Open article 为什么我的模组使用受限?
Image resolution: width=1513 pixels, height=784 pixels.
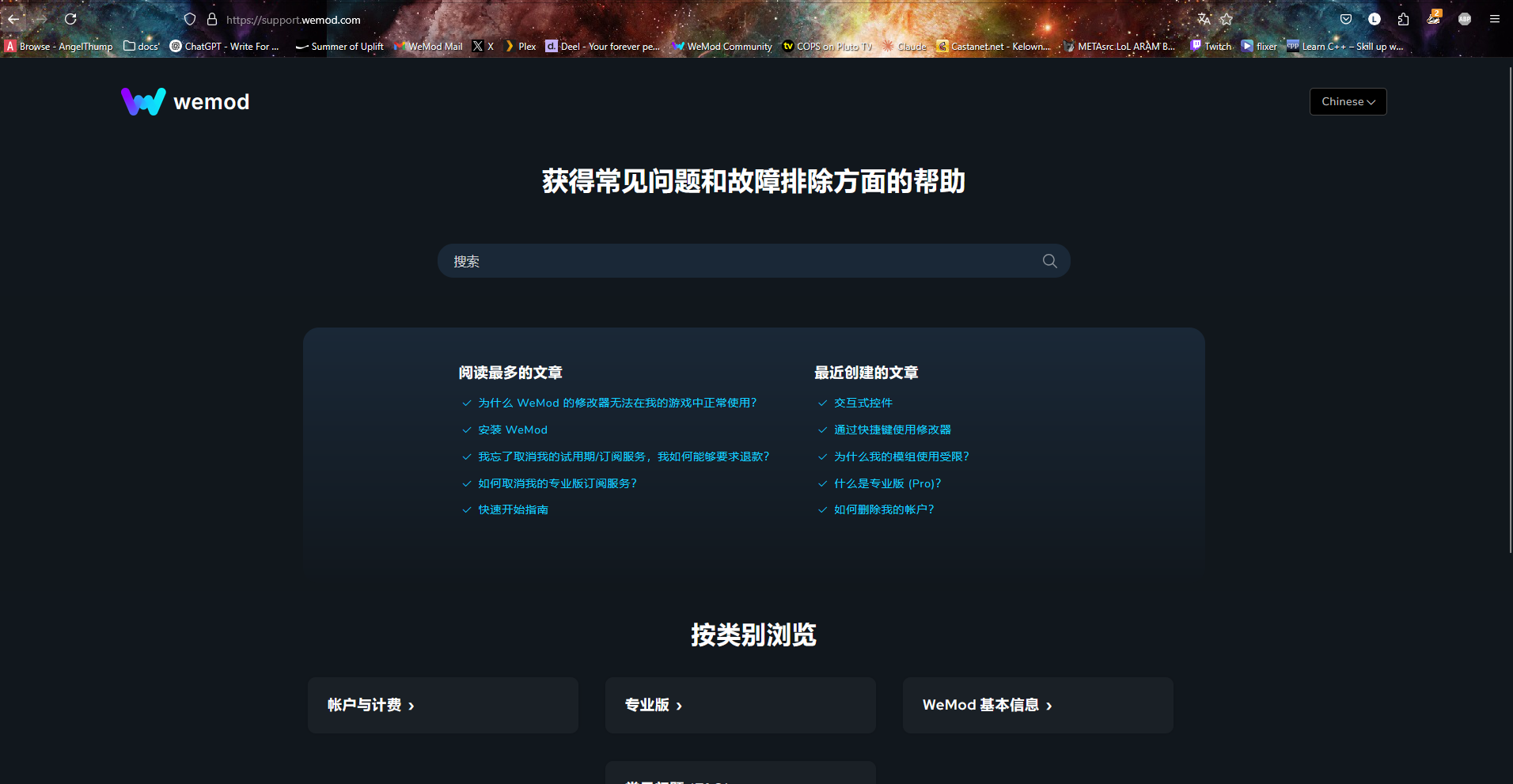(x=901, y=456)
